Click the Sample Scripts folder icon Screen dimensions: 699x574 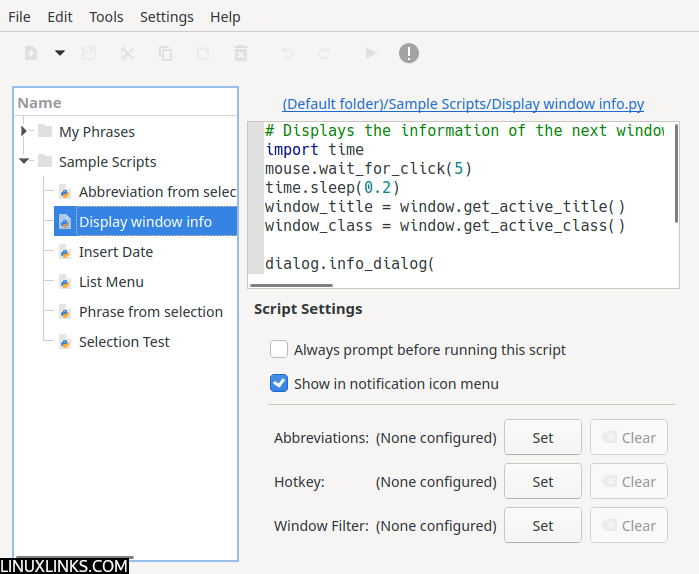45,161
